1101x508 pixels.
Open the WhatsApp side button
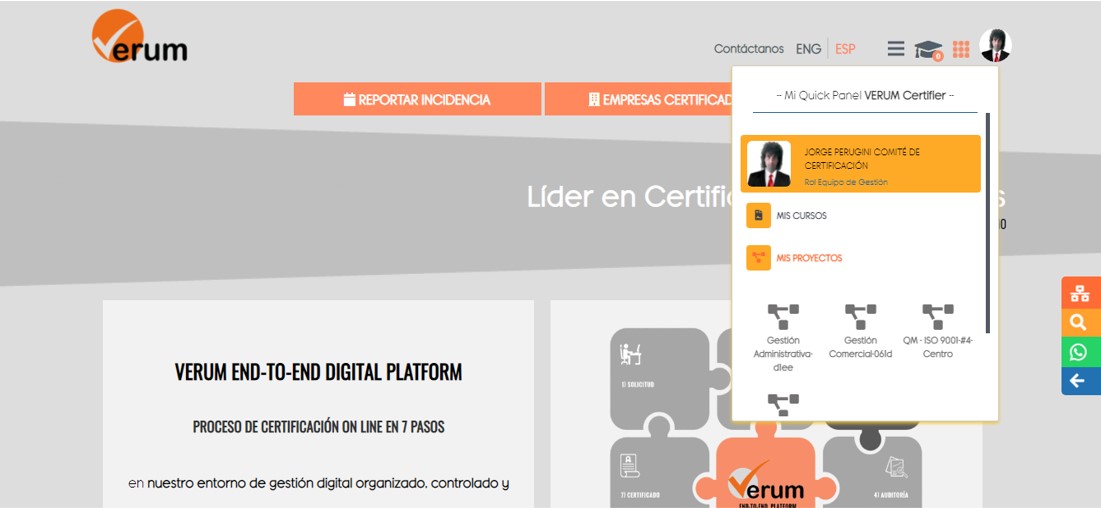pyautogui.click(x=1079, y=352)
